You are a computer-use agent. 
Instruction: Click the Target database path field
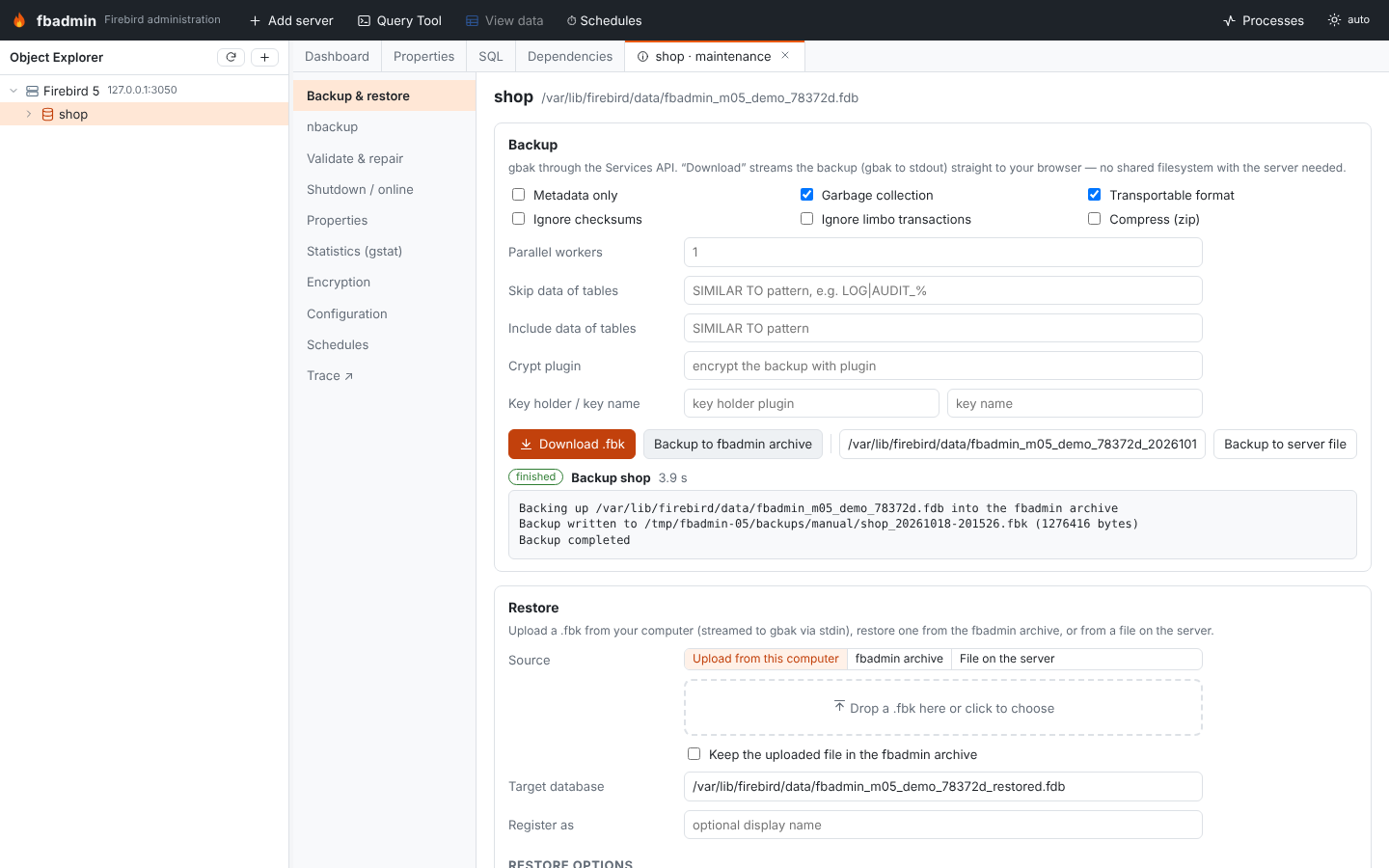click(943, 786)
